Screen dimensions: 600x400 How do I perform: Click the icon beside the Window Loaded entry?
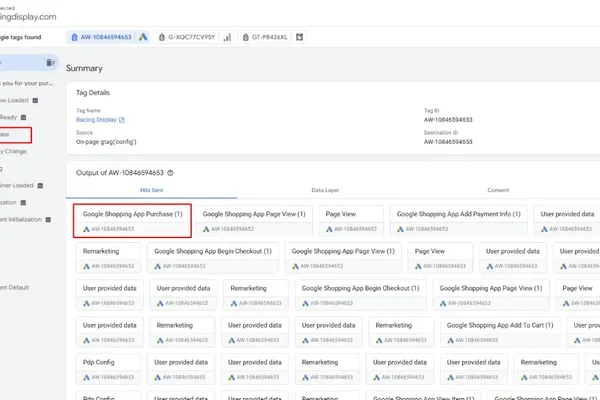click(x=35, y=100)
